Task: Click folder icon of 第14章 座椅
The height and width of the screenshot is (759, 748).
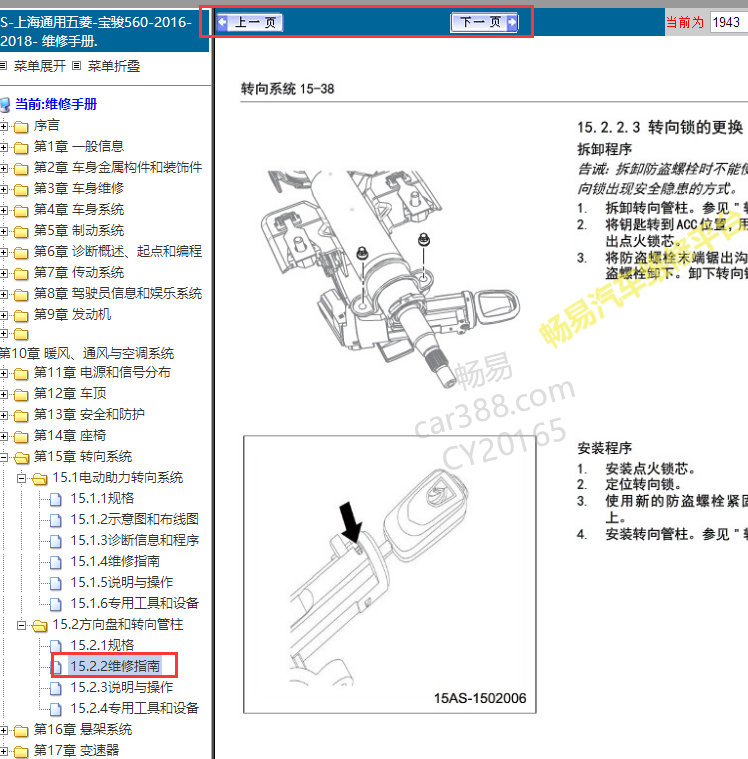Action: (21, 437)
